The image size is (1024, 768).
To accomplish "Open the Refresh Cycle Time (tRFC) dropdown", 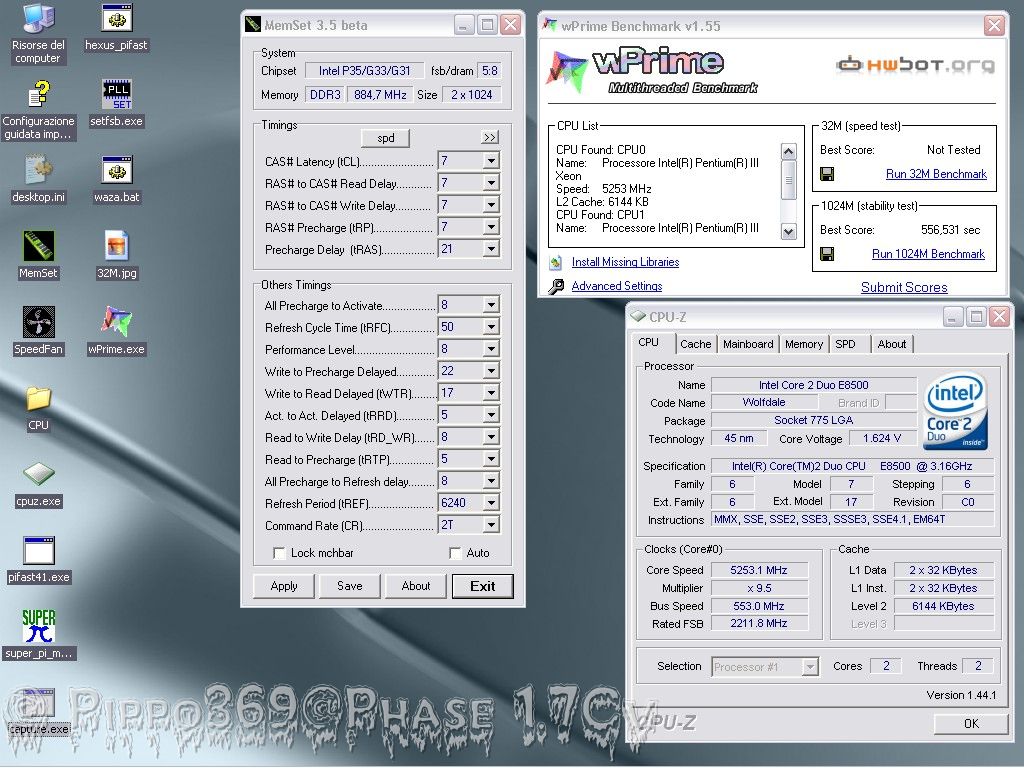I will point(491,327).
